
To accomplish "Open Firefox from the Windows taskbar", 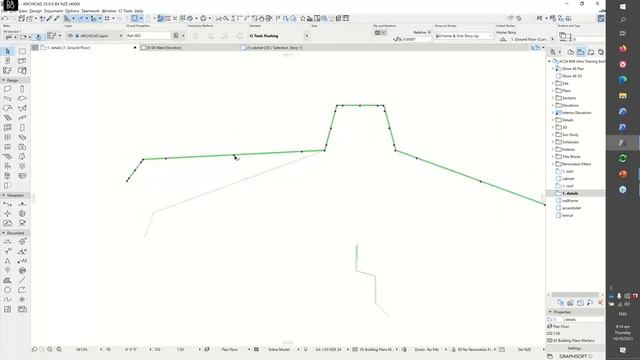I will [x=623, y=49].
